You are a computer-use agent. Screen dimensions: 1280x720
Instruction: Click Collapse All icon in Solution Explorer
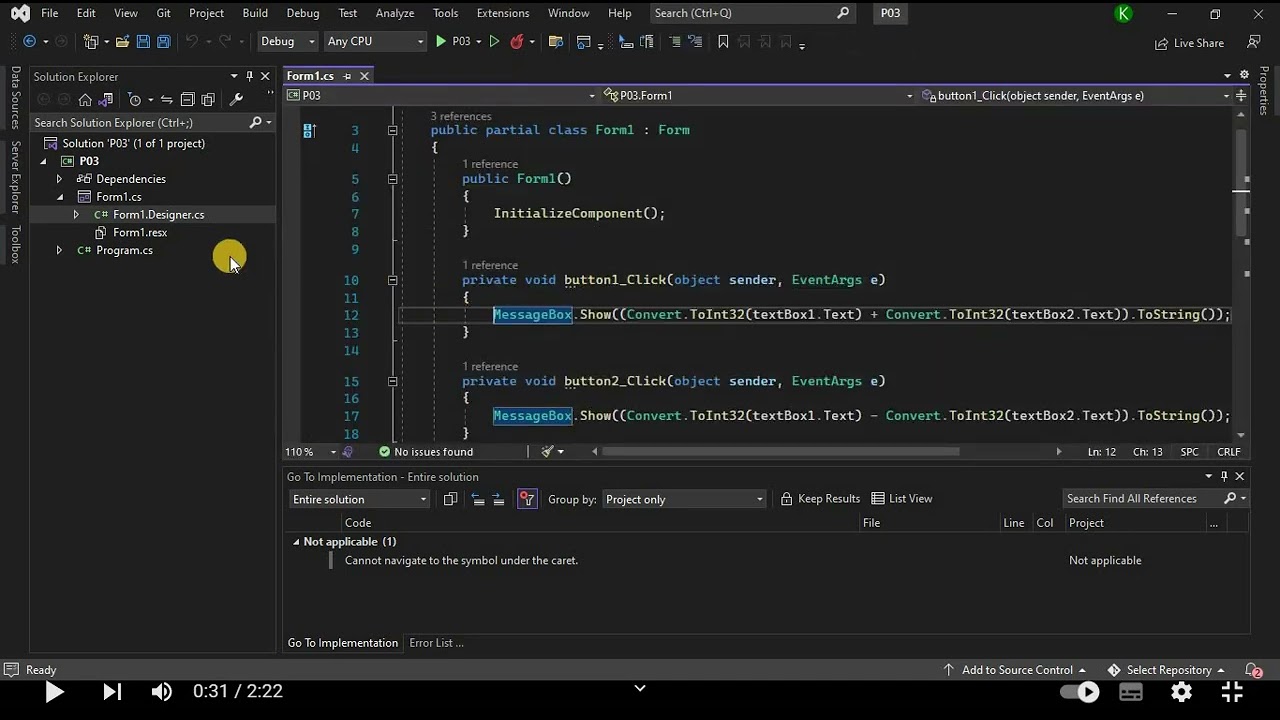click(x=187, y=99)
